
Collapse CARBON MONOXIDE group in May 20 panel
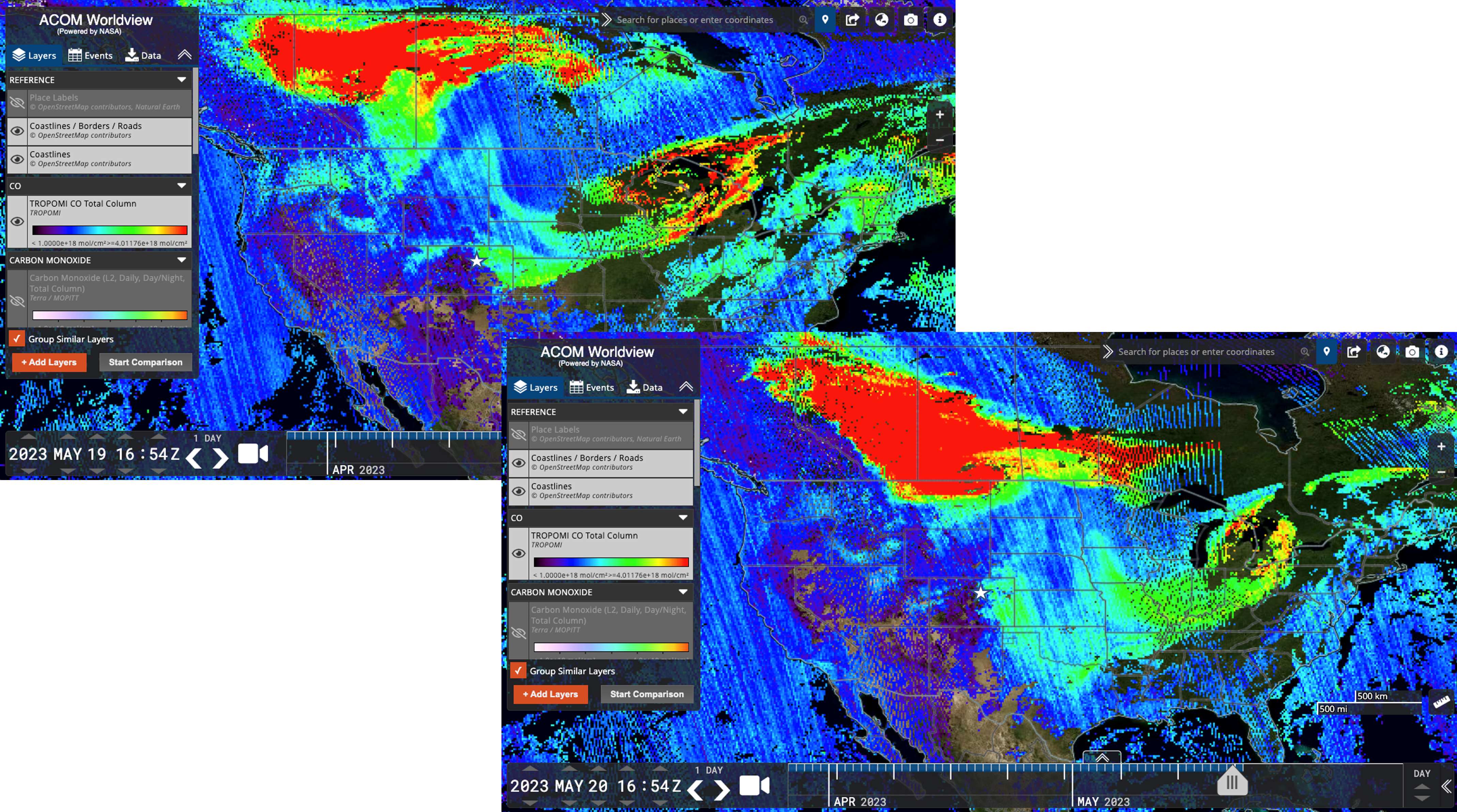pyautogui.click(x=683, y=592)
